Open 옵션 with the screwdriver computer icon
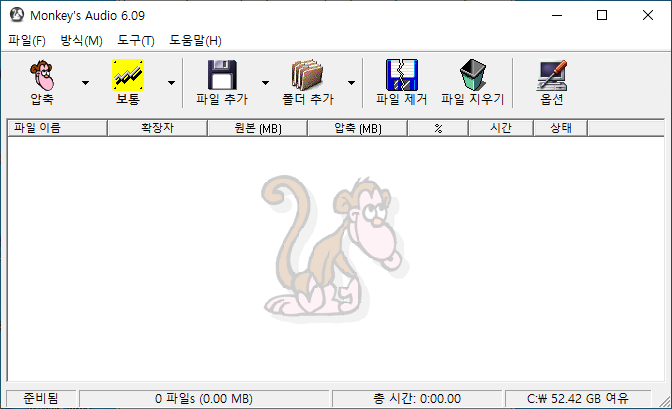The width and height of the screenshot is (672, 409). (x=552, y=75)
